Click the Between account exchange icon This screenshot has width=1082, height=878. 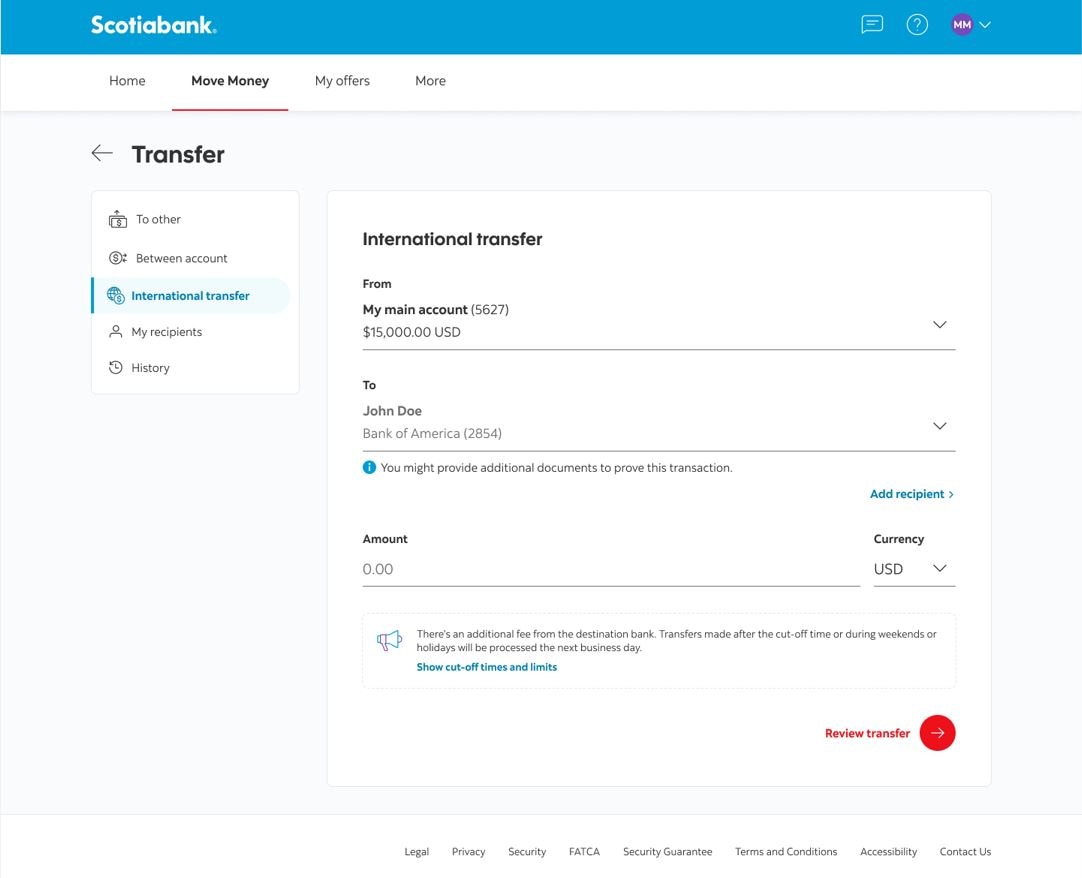tap(117, 258)
